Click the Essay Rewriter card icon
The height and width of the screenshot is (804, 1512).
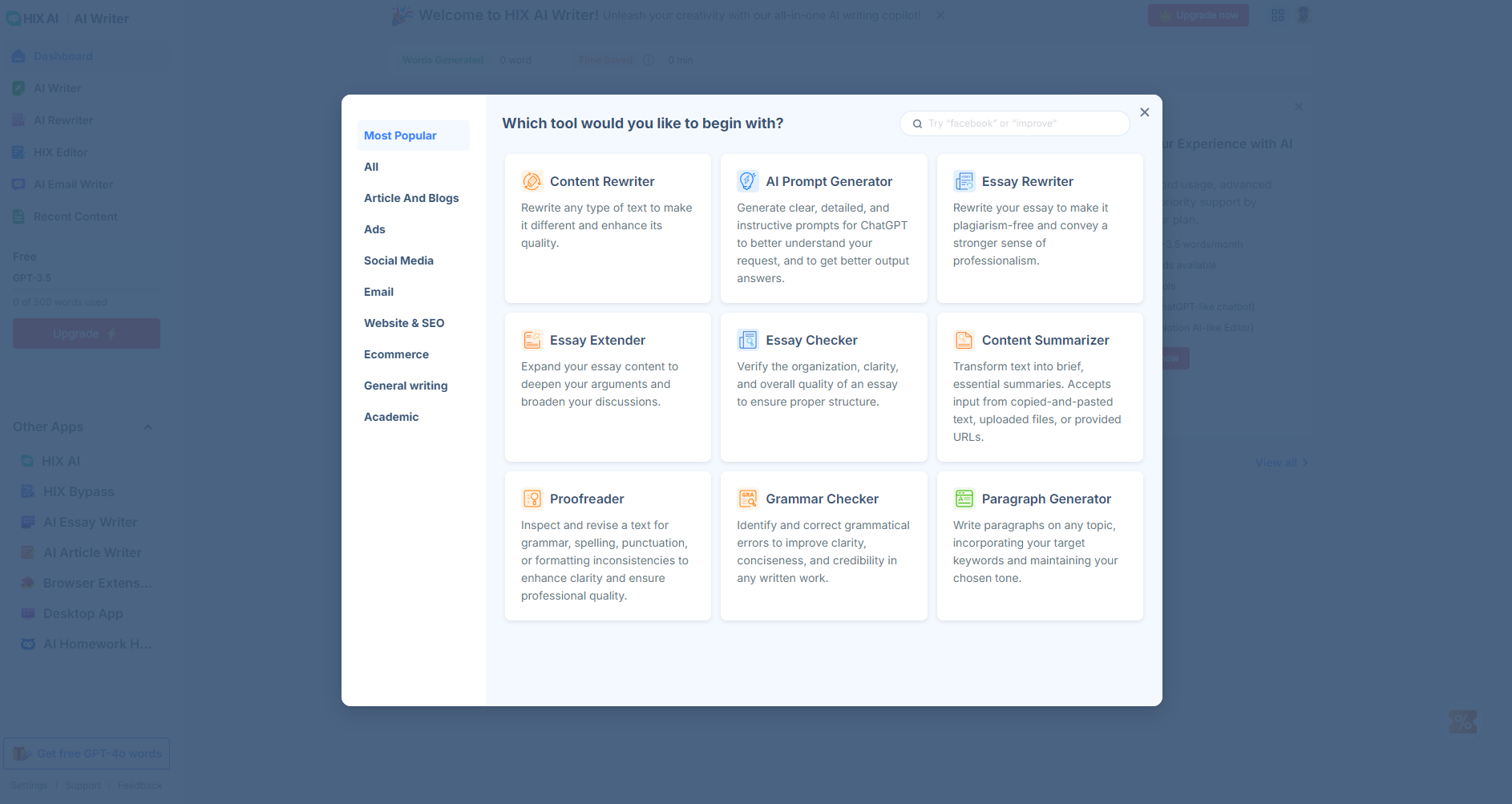(964, 181)
